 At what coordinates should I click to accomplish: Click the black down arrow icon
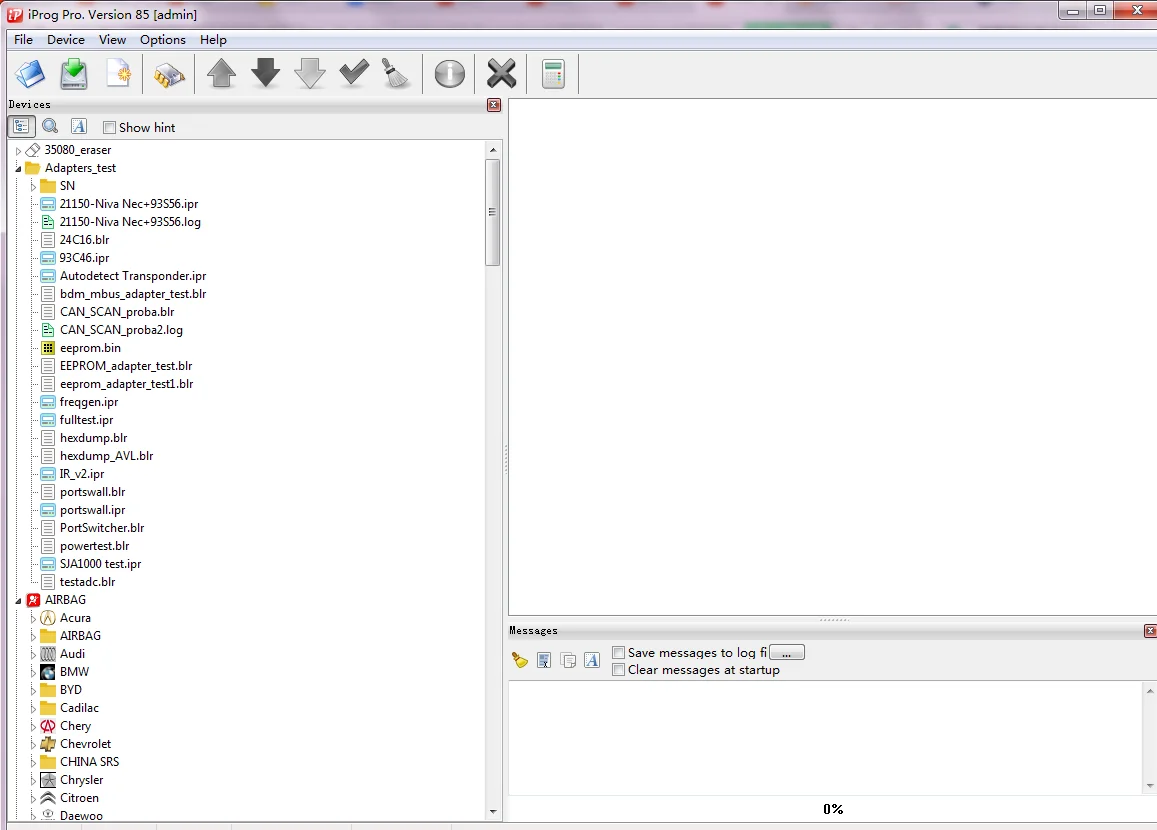click(x=266, y=73)
